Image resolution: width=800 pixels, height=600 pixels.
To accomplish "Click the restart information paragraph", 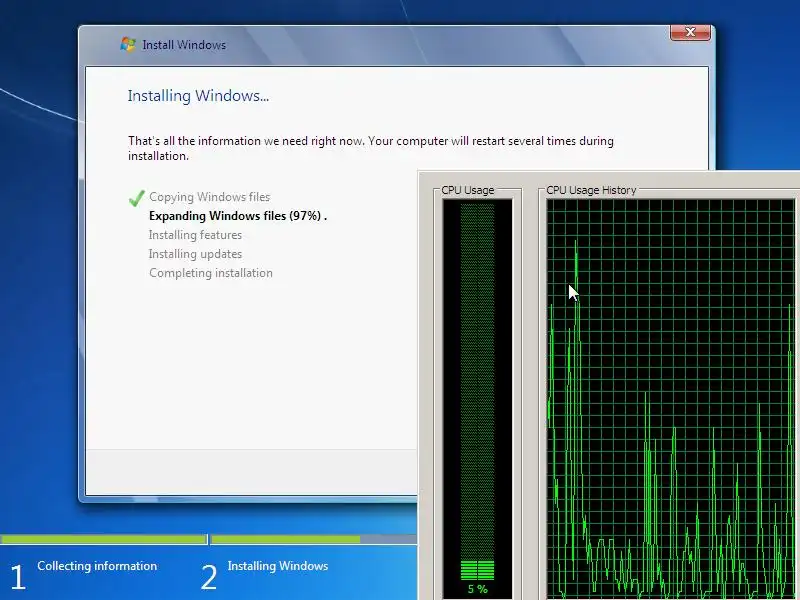I will point(371,148).
